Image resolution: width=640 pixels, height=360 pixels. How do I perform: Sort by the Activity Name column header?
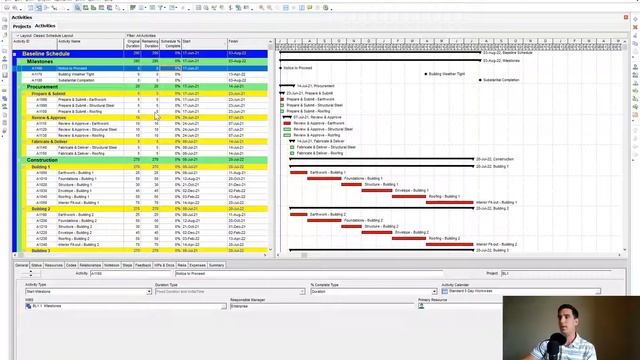pos(90,44)
